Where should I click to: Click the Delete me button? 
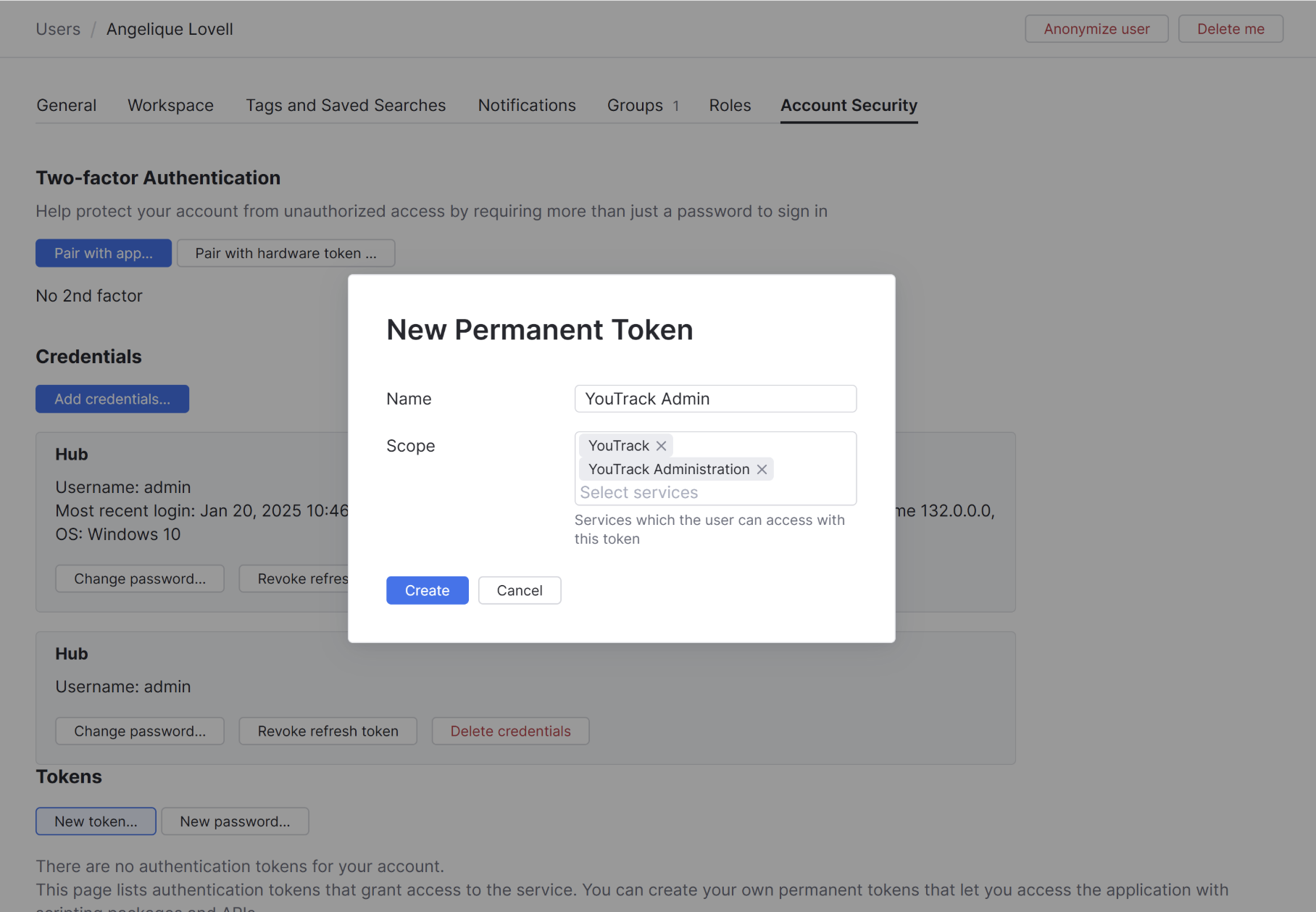pyautogui.click(x=1230, y=30)
